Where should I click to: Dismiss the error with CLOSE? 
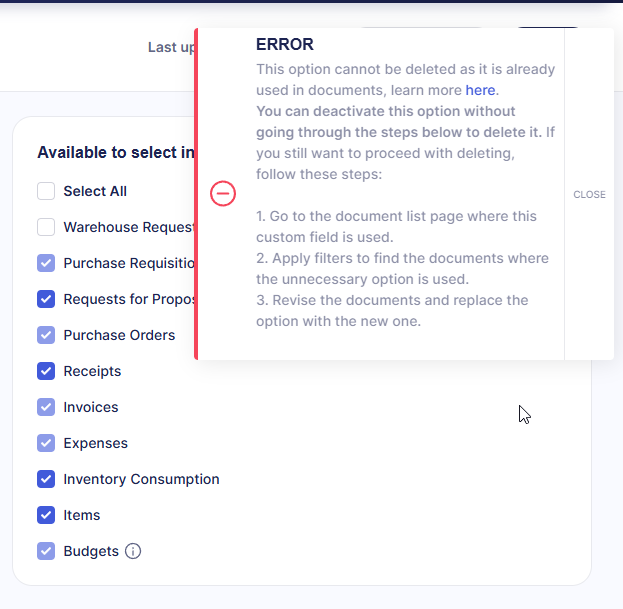coord(589,194)
